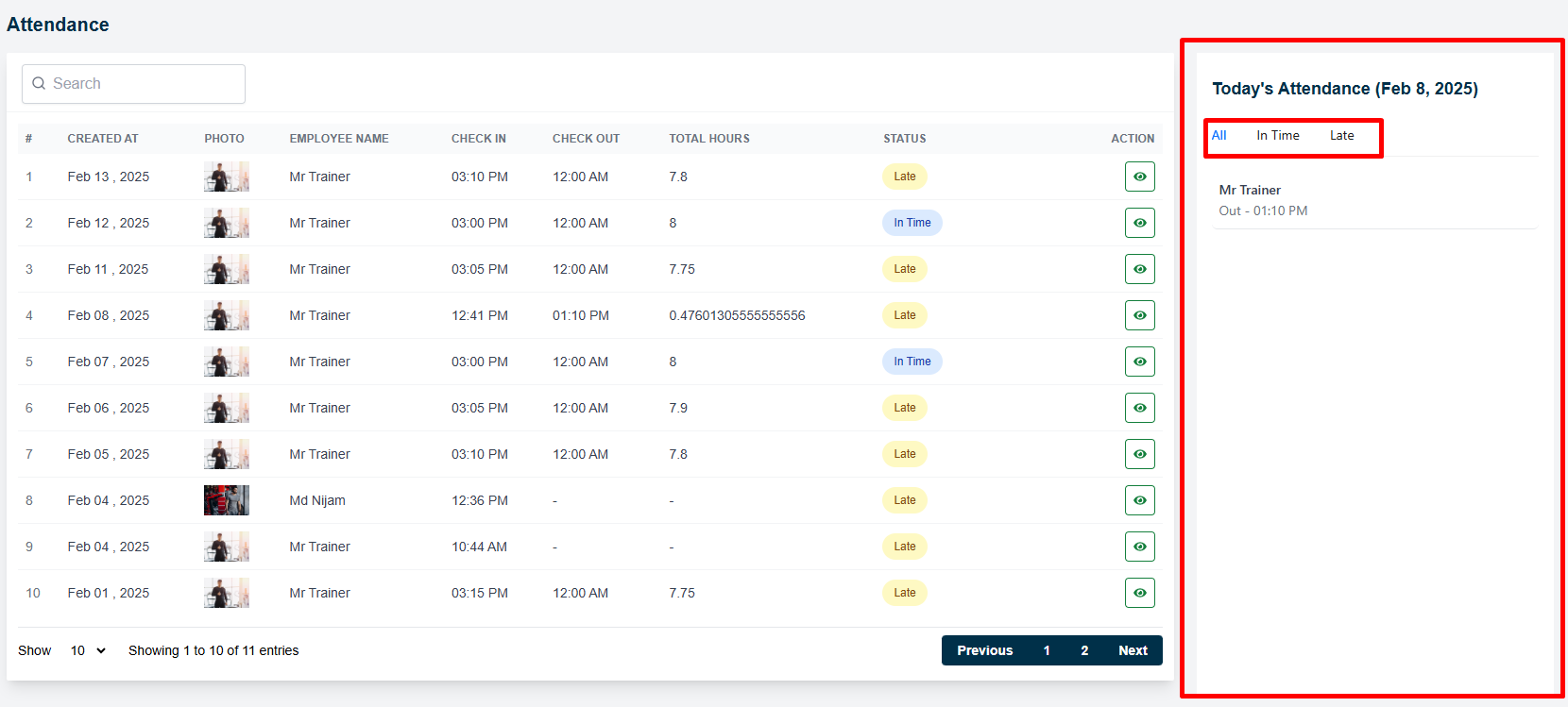Switch to the In Time tab
1568x707 pixels.
[x=1277, y=136]
